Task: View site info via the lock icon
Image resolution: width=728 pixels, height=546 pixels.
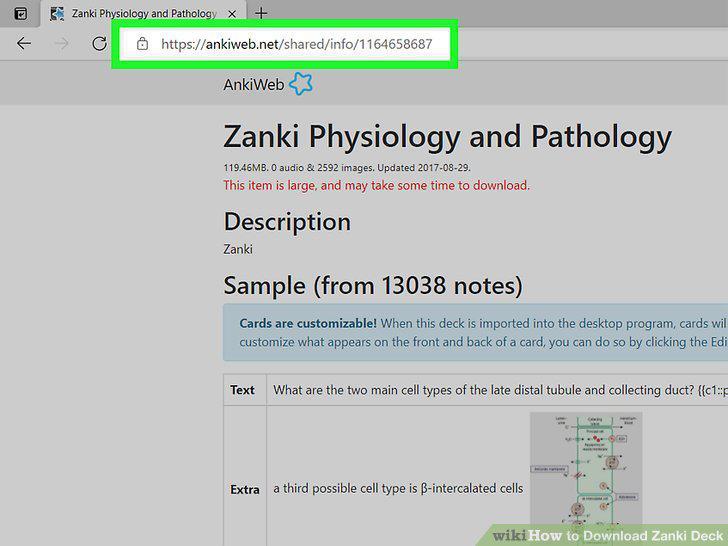Action: 142,44
